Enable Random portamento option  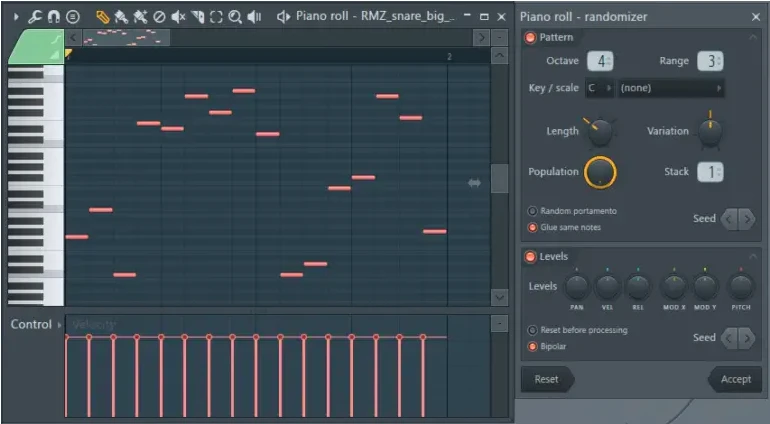pos(532,211)
